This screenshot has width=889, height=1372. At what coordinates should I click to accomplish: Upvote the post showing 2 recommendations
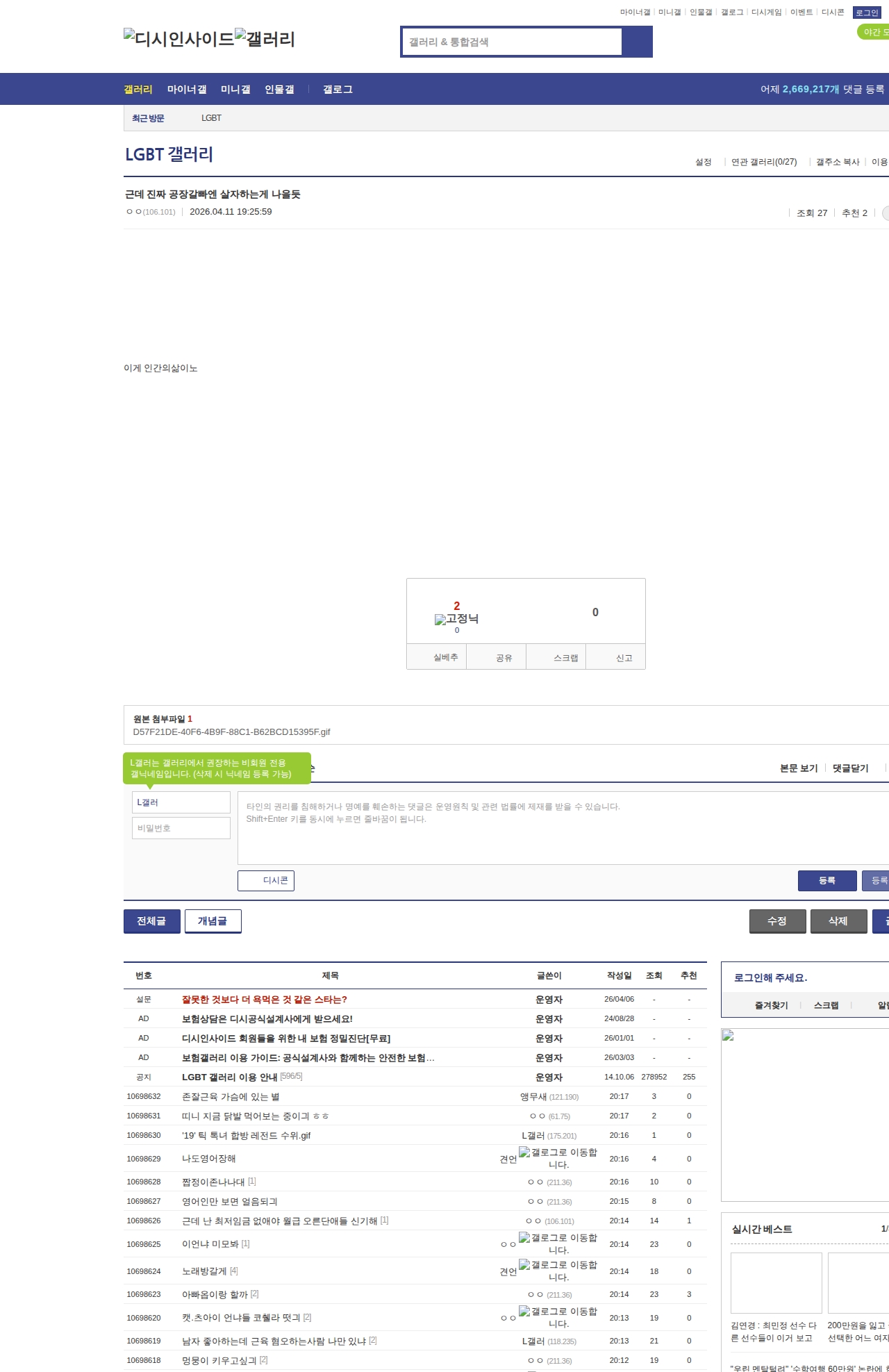point(456,606)
